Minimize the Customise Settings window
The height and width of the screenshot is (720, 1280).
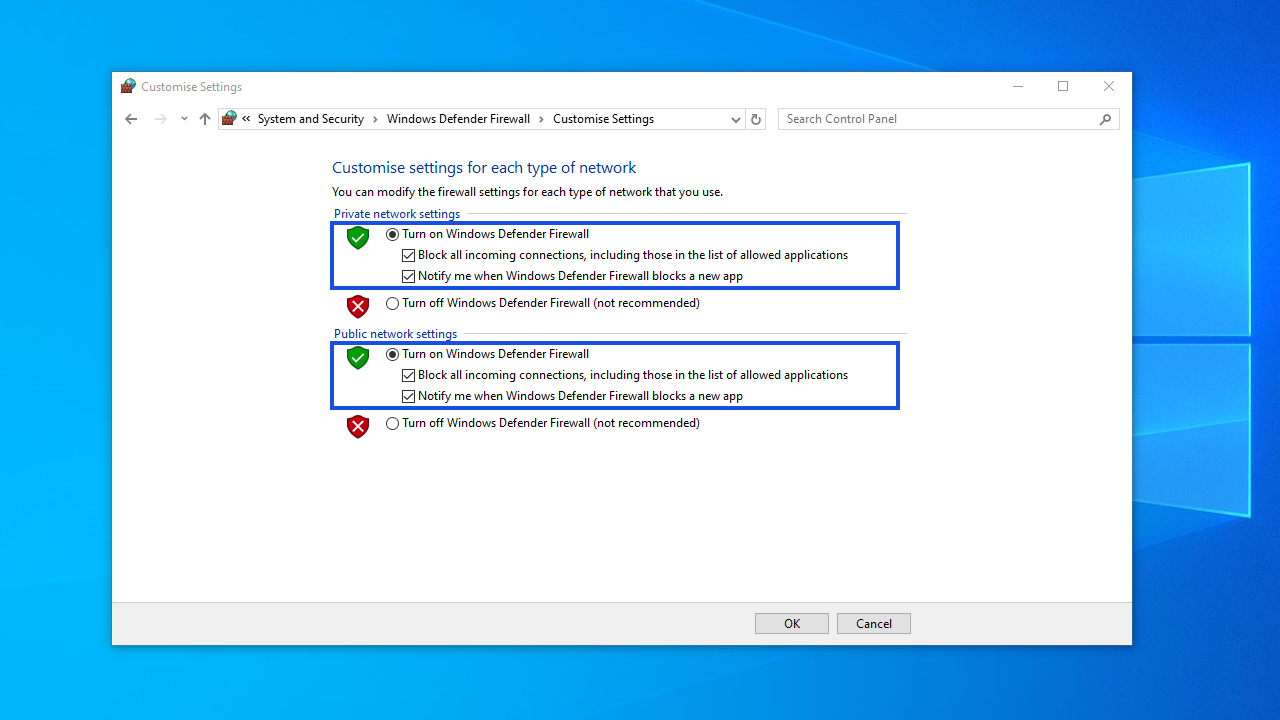1018,87
